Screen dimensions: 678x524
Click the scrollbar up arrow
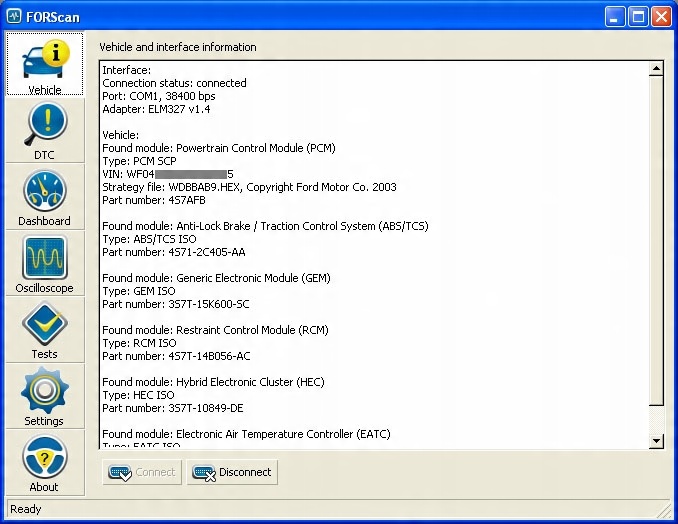656,68
